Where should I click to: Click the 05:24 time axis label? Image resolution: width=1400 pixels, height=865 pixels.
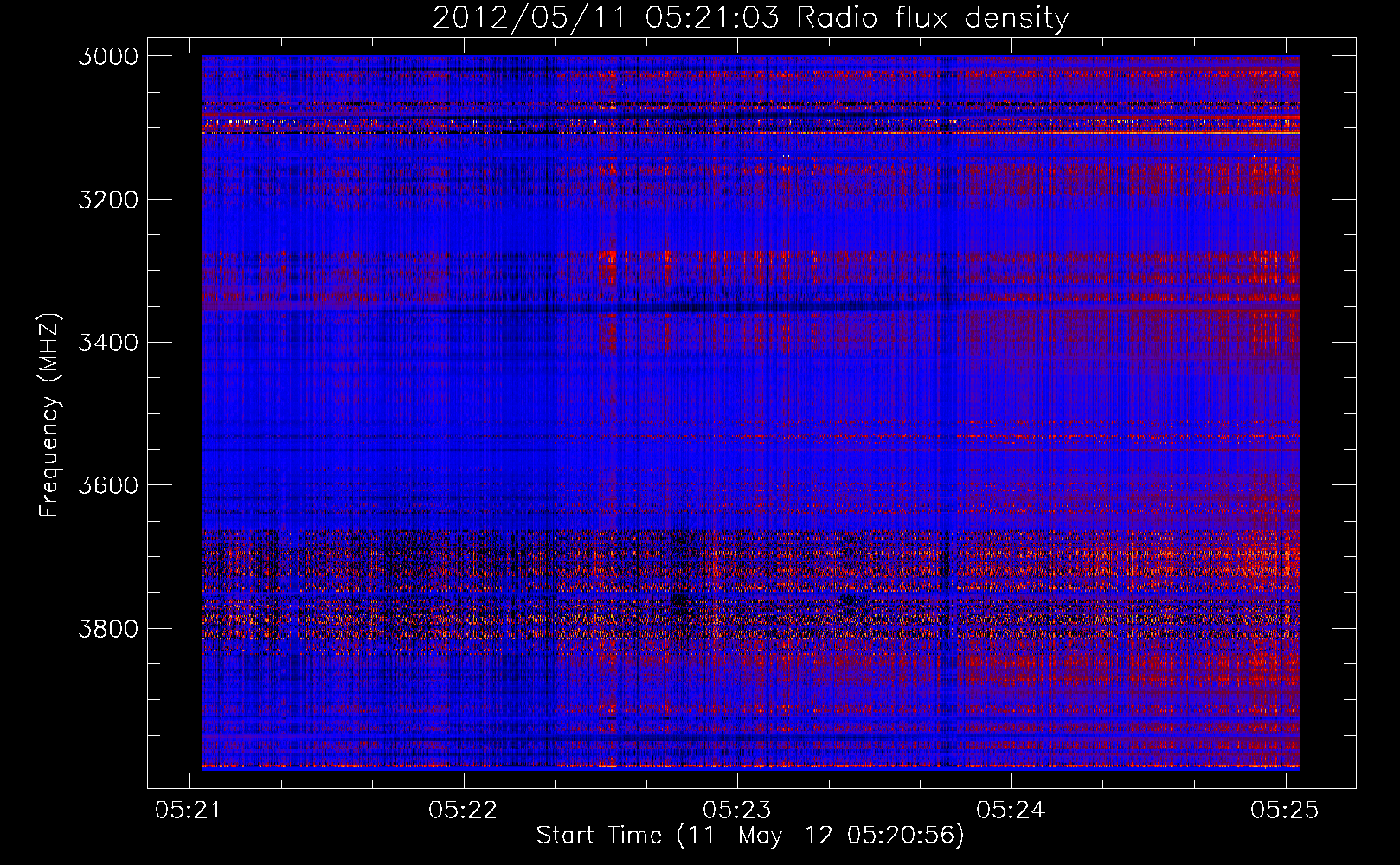click(x=1011, y=810)
